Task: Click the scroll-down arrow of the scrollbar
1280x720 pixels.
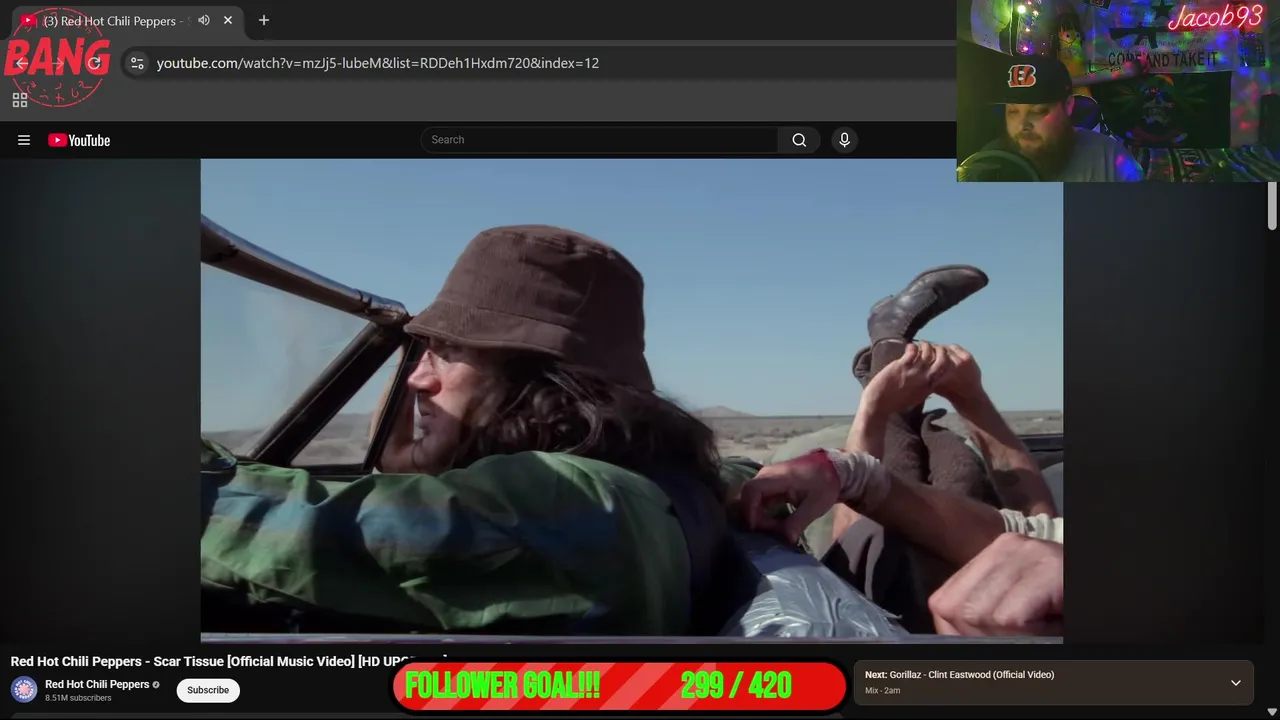Action: coord(1272,712)
